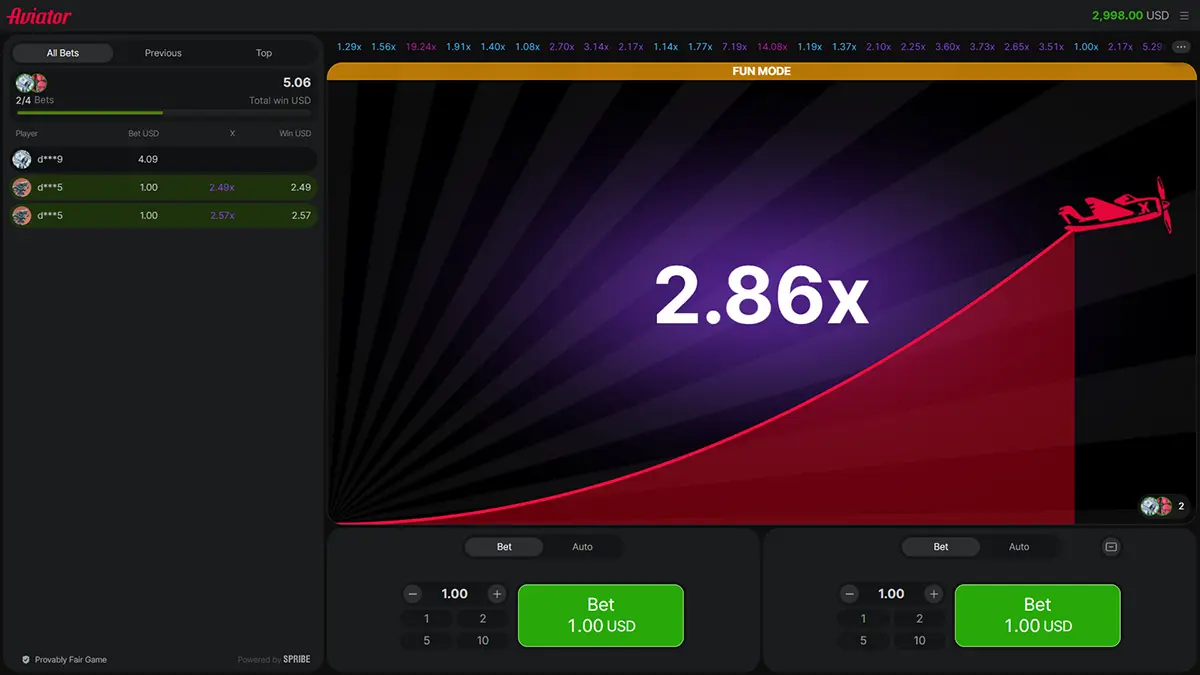Edit the 1.00 amount field, first panel
Viewport: 1200px width, 675px height.
(455, 594)
